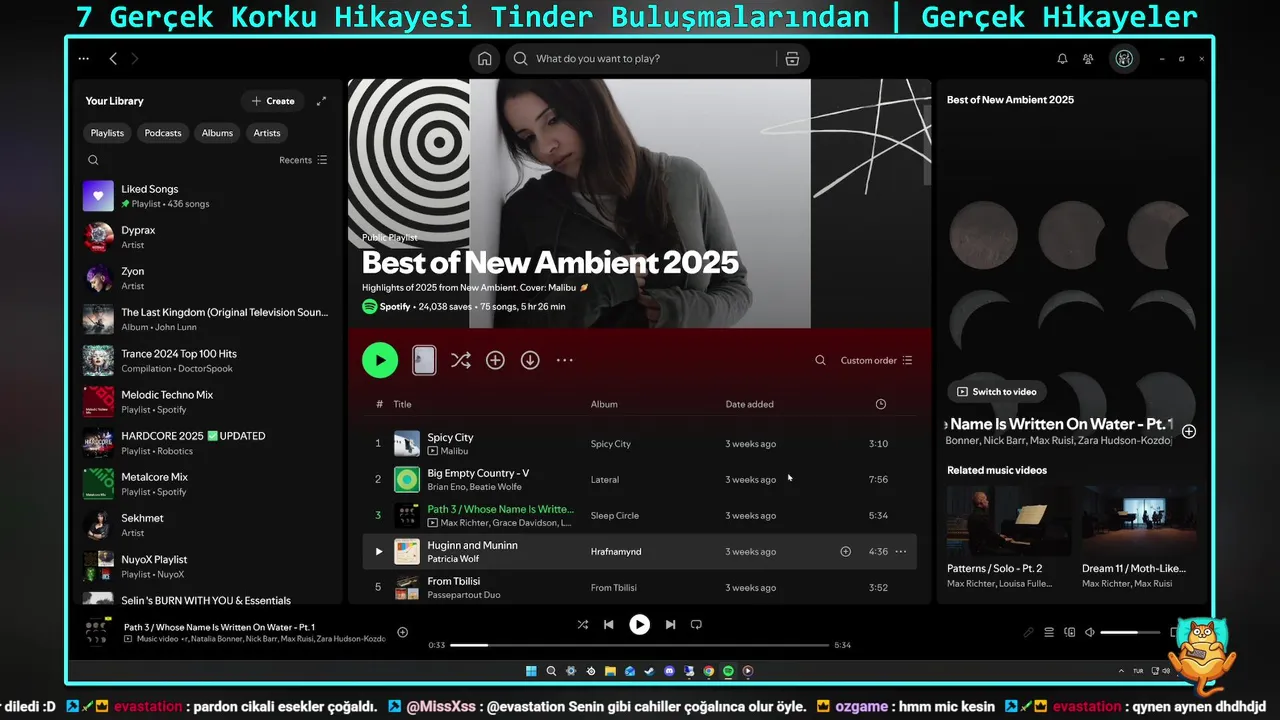Viewport: 1280px width, 720px height.
Task: Toggle shuffle for the playlist header
Action: (x=460, y=360)
